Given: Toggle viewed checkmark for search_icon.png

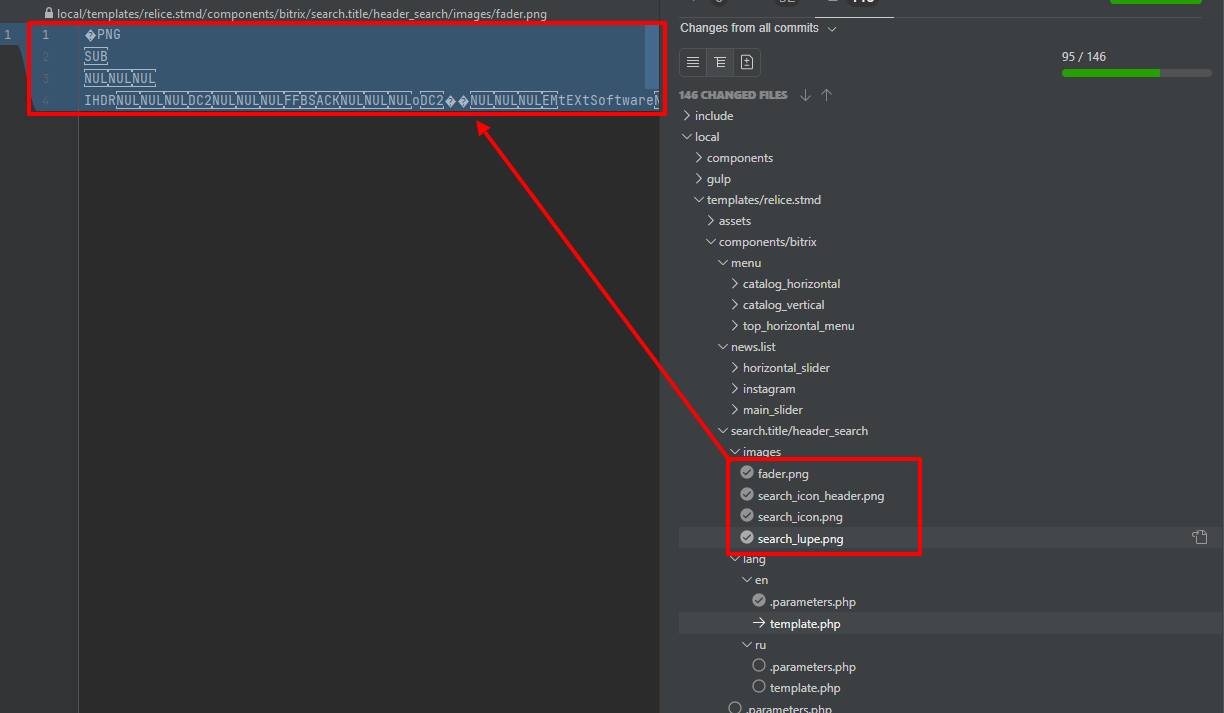Looking at the screenshot, I should pyautogui.click(x=747, y=516).
